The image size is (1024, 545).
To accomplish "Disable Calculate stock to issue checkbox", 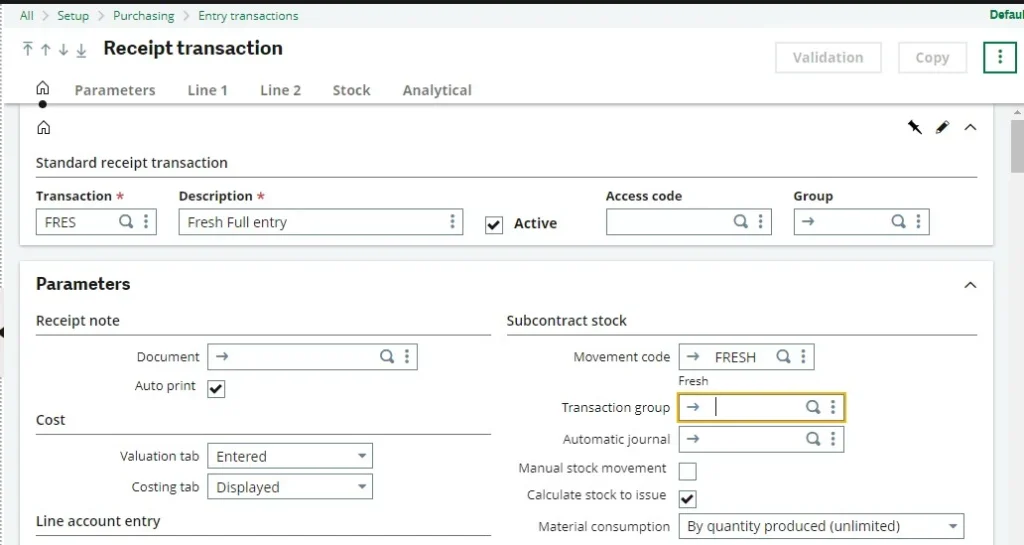I will tap(688, 499).
